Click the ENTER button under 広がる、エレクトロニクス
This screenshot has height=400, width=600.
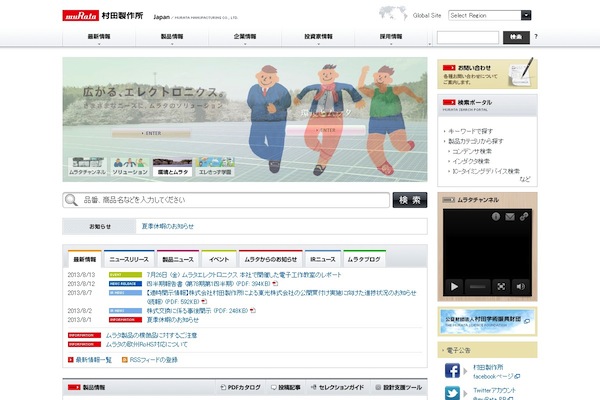click(x=151, y=133)
